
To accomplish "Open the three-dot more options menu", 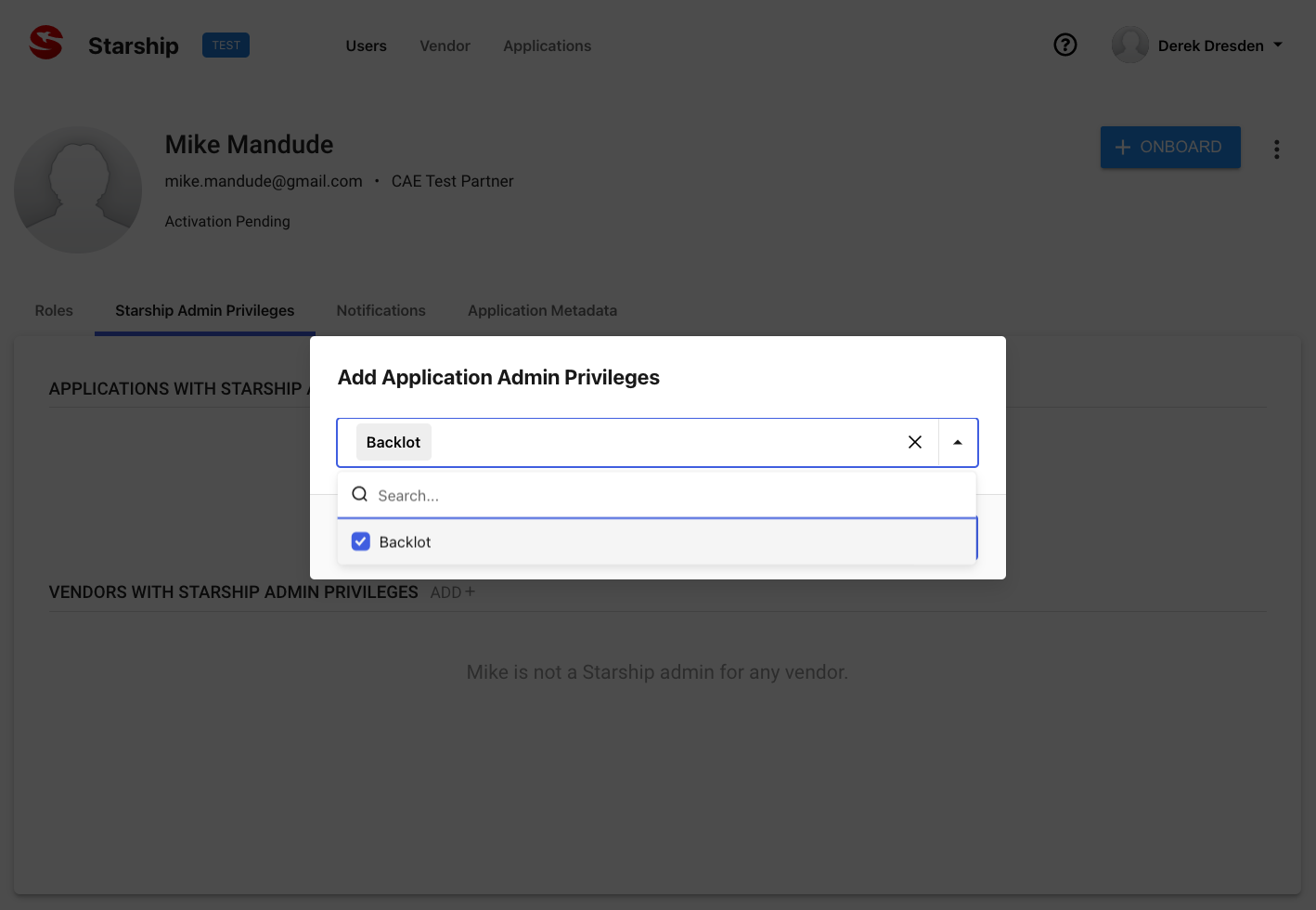I will [1277, 149].
